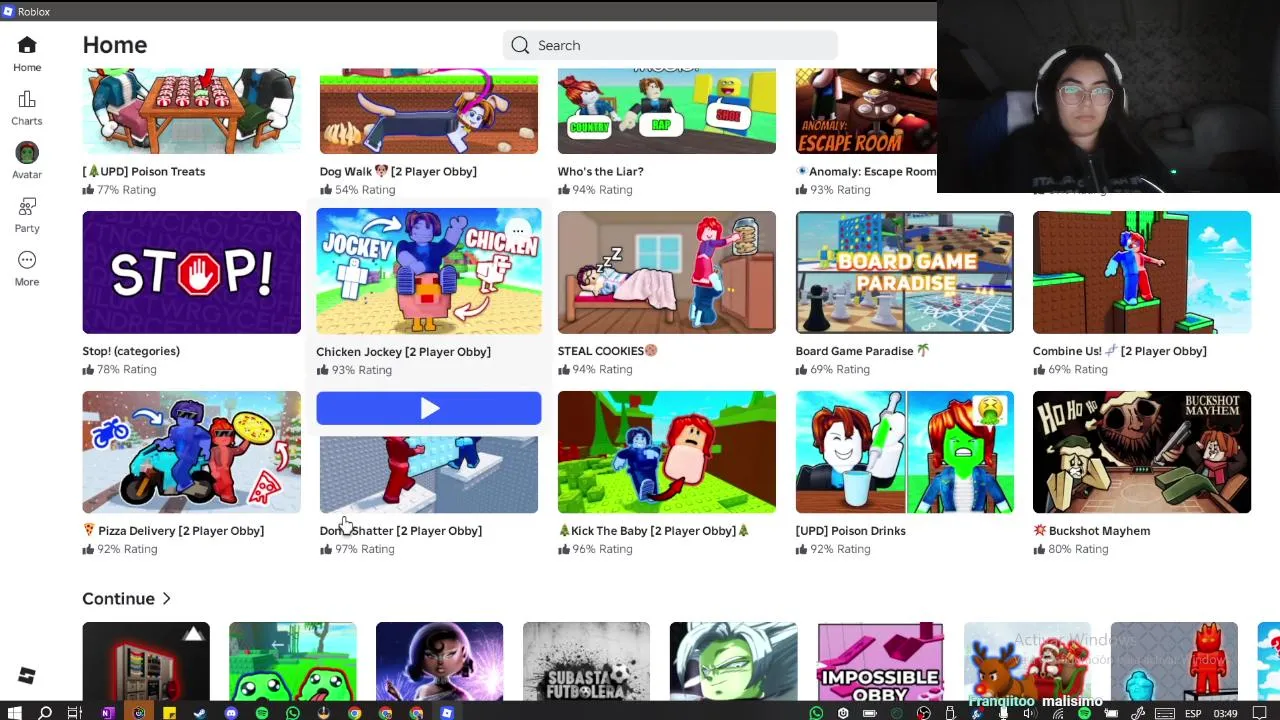Switch to the Roblox app in the taskbar

tap(447, 713)
